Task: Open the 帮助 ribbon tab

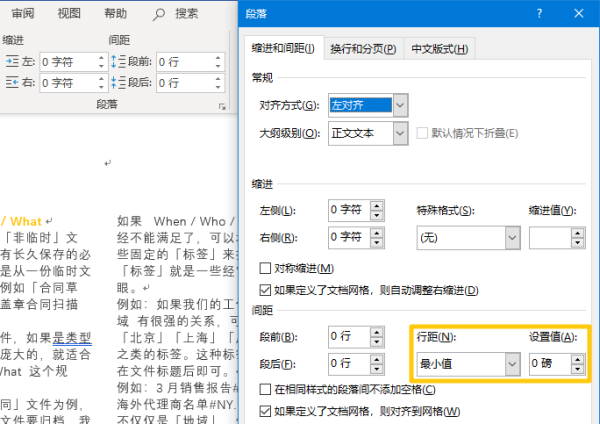Action: pyautogui.click(x=115, y=14)
